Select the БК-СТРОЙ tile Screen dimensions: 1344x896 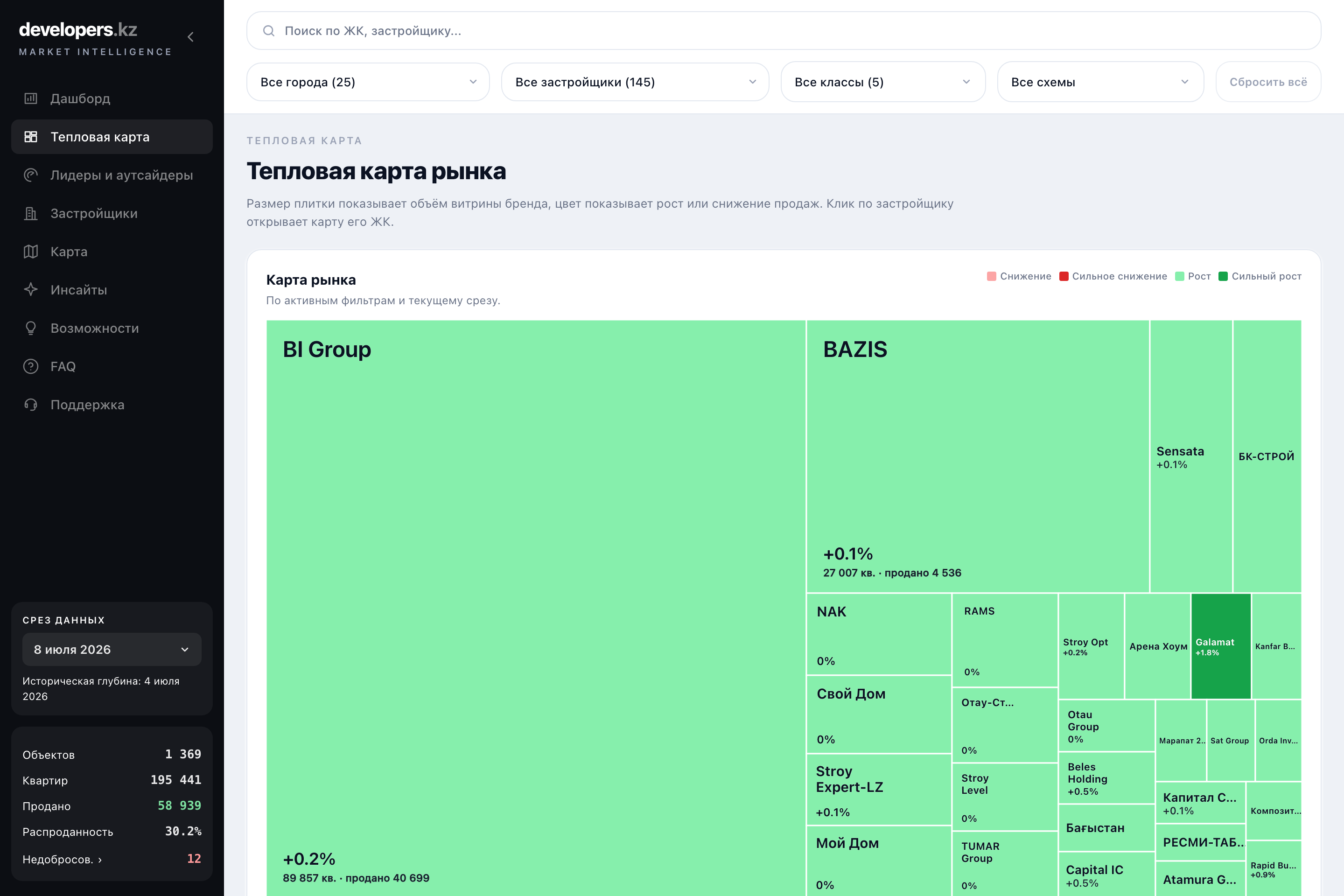[x=1267, y=456]
